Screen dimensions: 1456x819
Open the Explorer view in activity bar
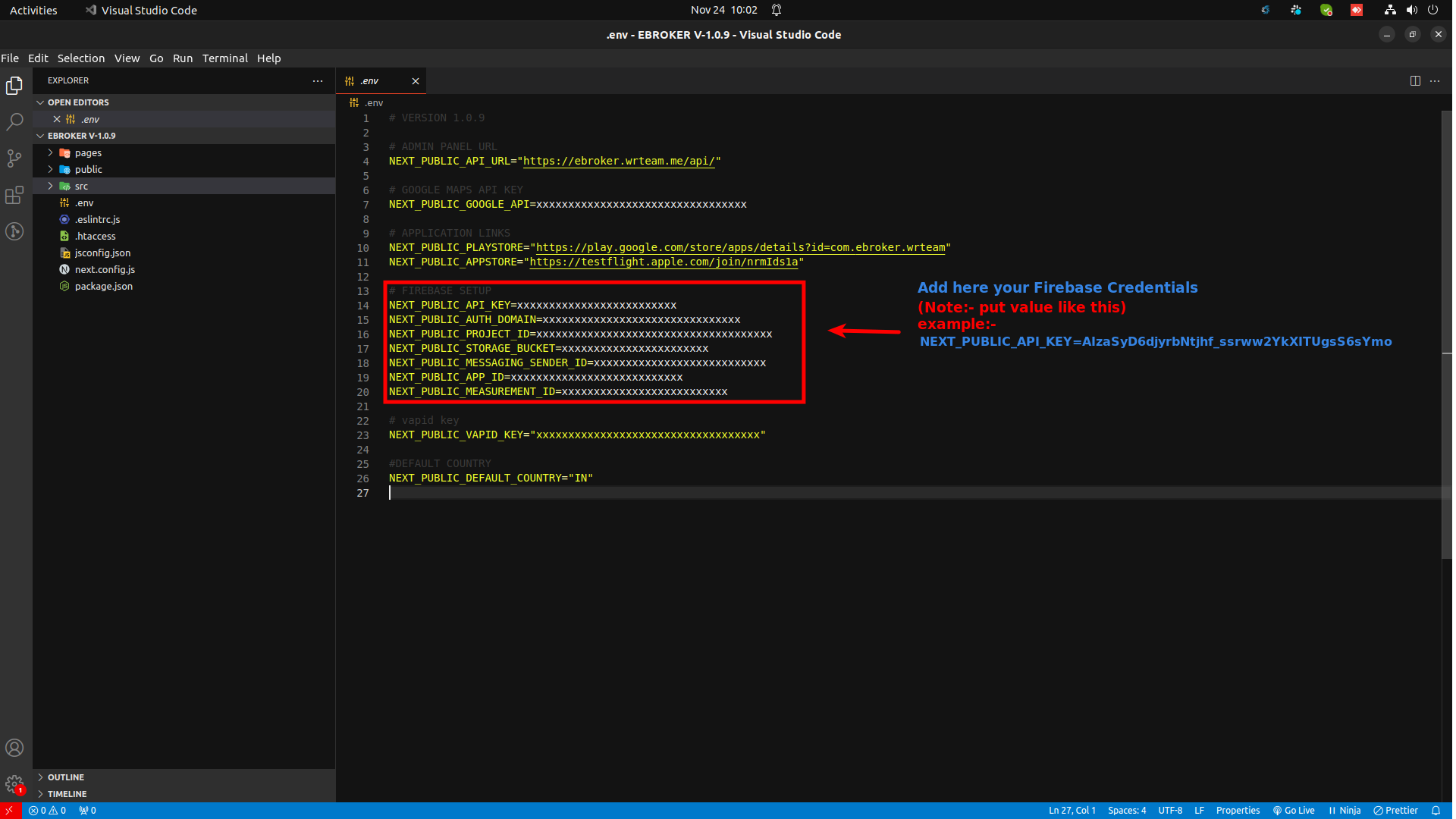click(14, 86)
